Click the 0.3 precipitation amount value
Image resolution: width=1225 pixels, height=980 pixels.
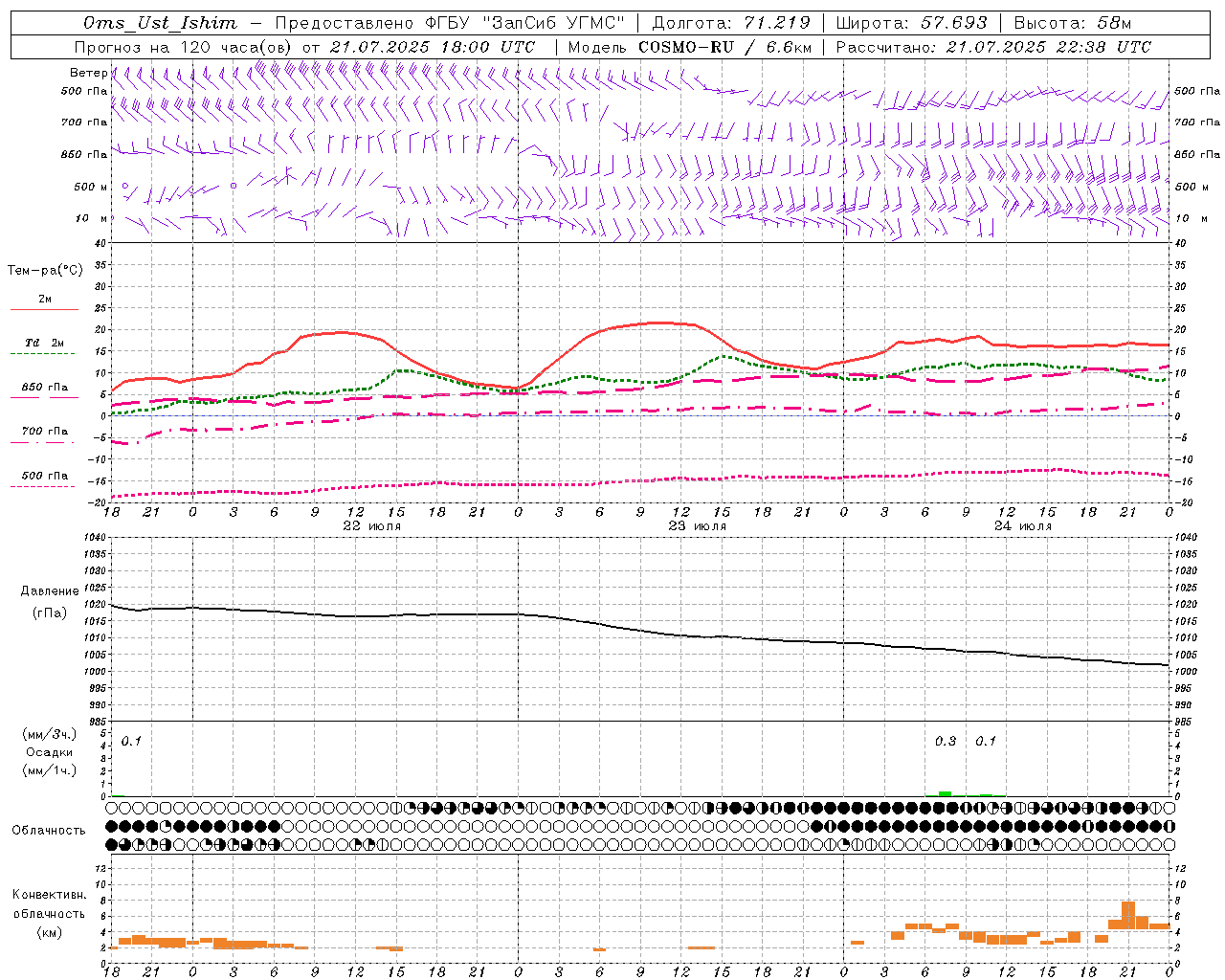945,741
